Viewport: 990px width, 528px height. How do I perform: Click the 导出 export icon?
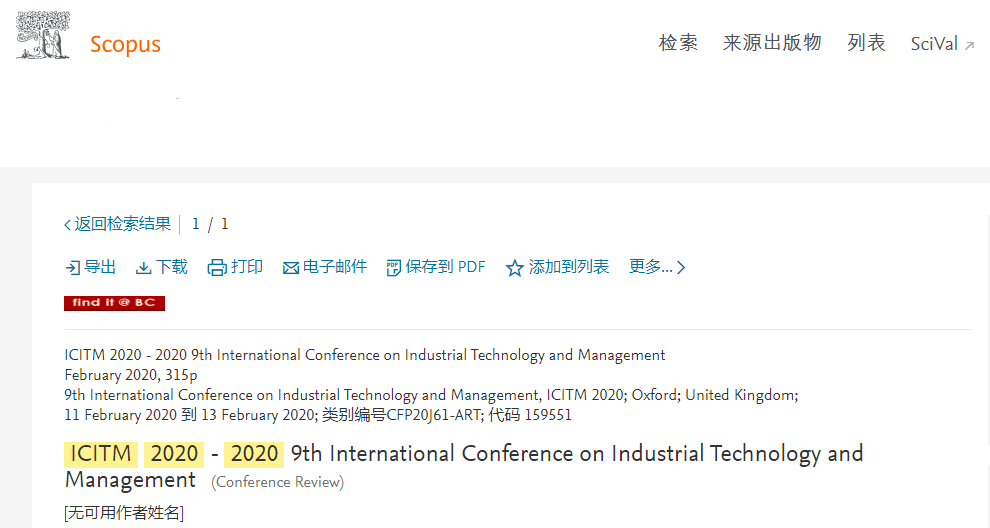click(x=73, y=268)
